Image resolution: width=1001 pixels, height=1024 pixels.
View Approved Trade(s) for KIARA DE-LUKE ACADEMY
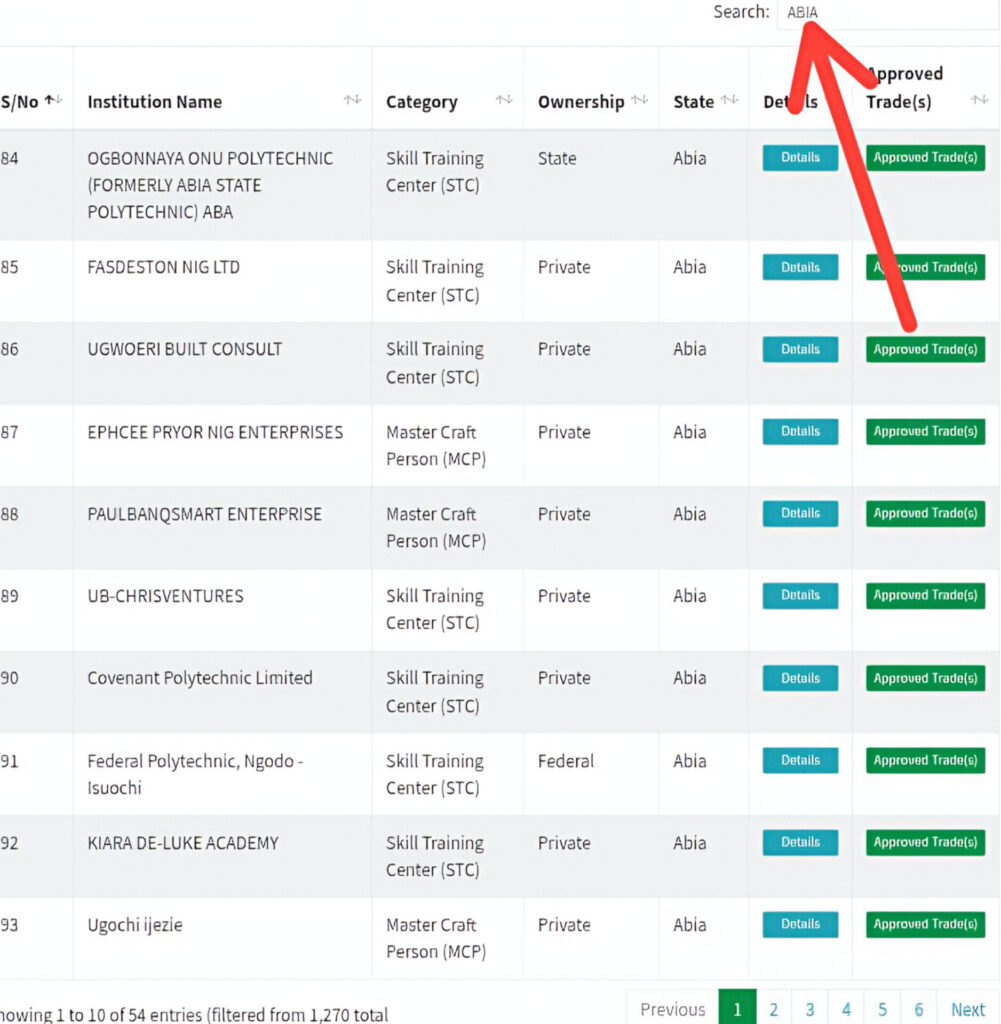(x=925, y=842)
